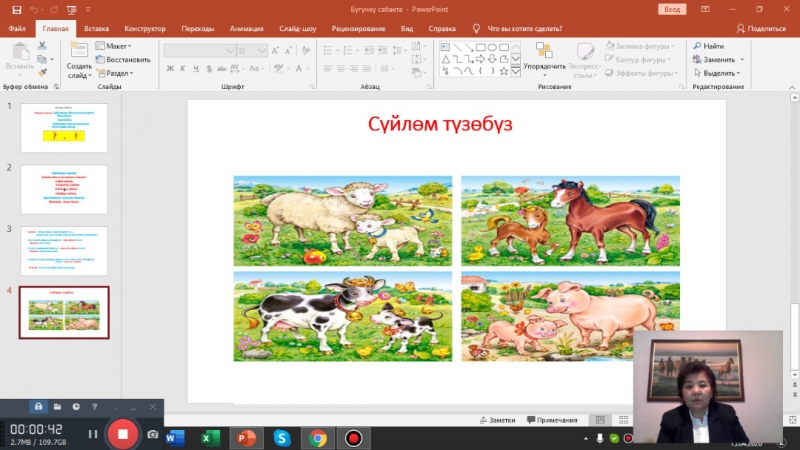Toggle the recorder lock icon

(x=38, y=407)
